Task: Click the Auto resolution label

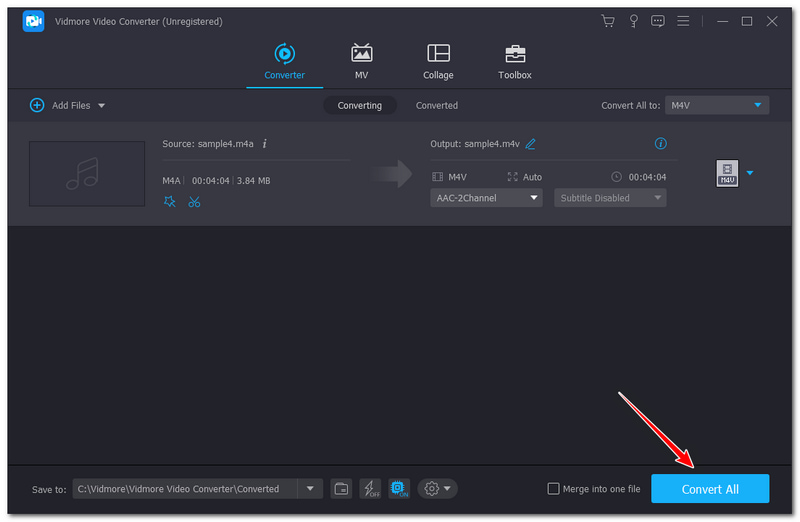Action: (532, 177)
